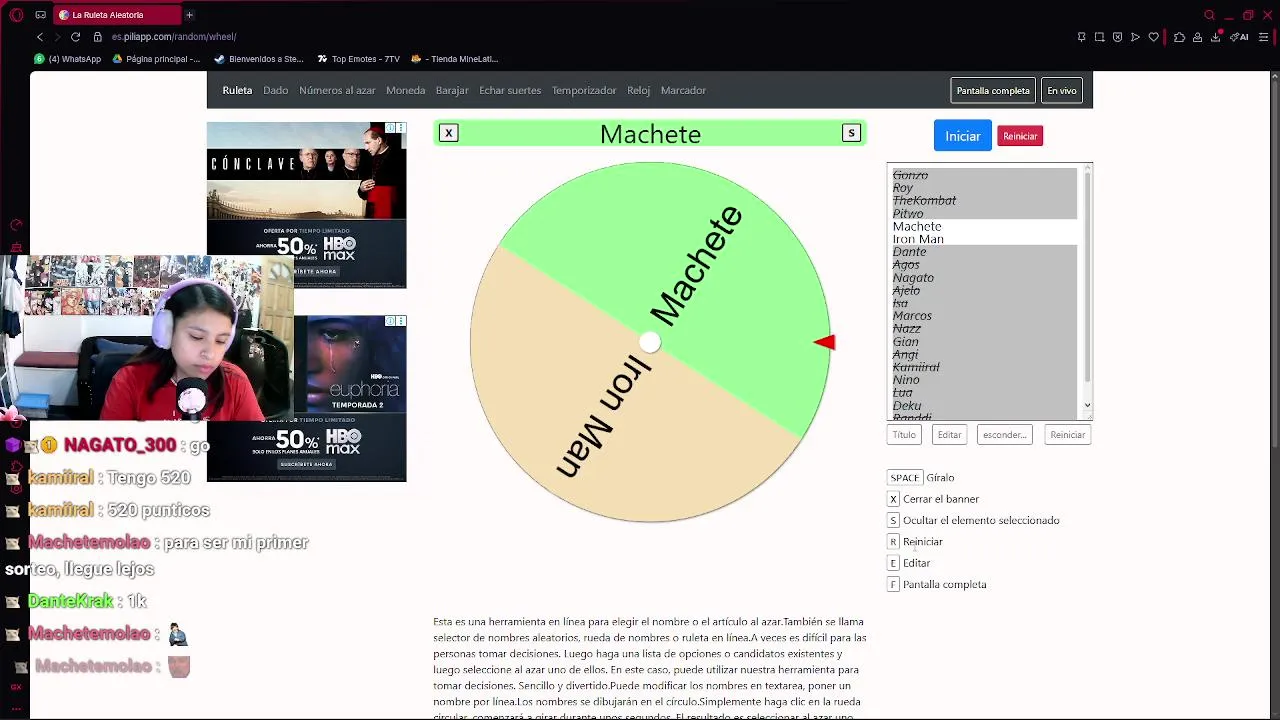Viewport: 1280px width, 720px height.
Task: Open the easy setup sliders icon
Action: [x=1264, y=37]
